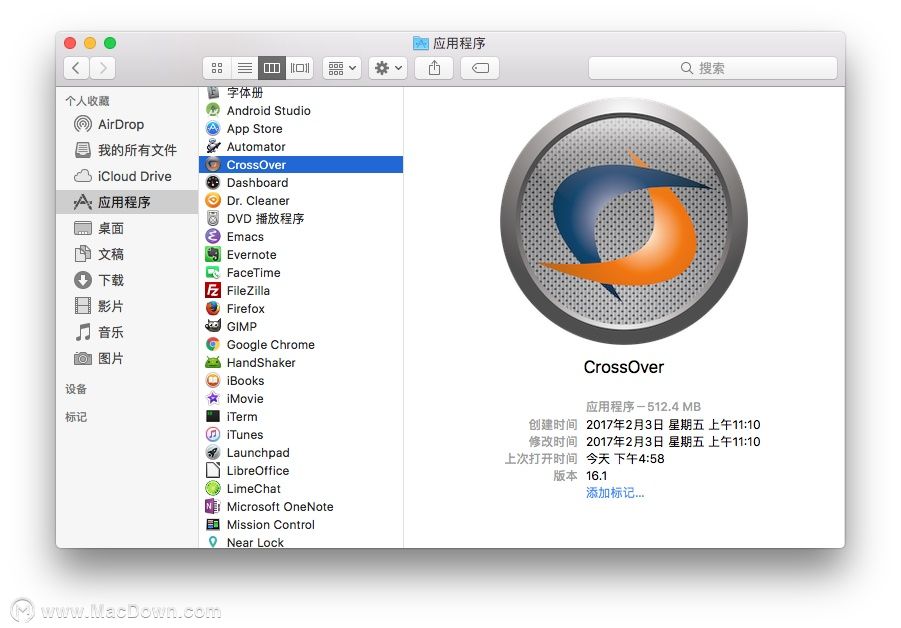Open 下载 in the sidebar

(x=127, y=280)
